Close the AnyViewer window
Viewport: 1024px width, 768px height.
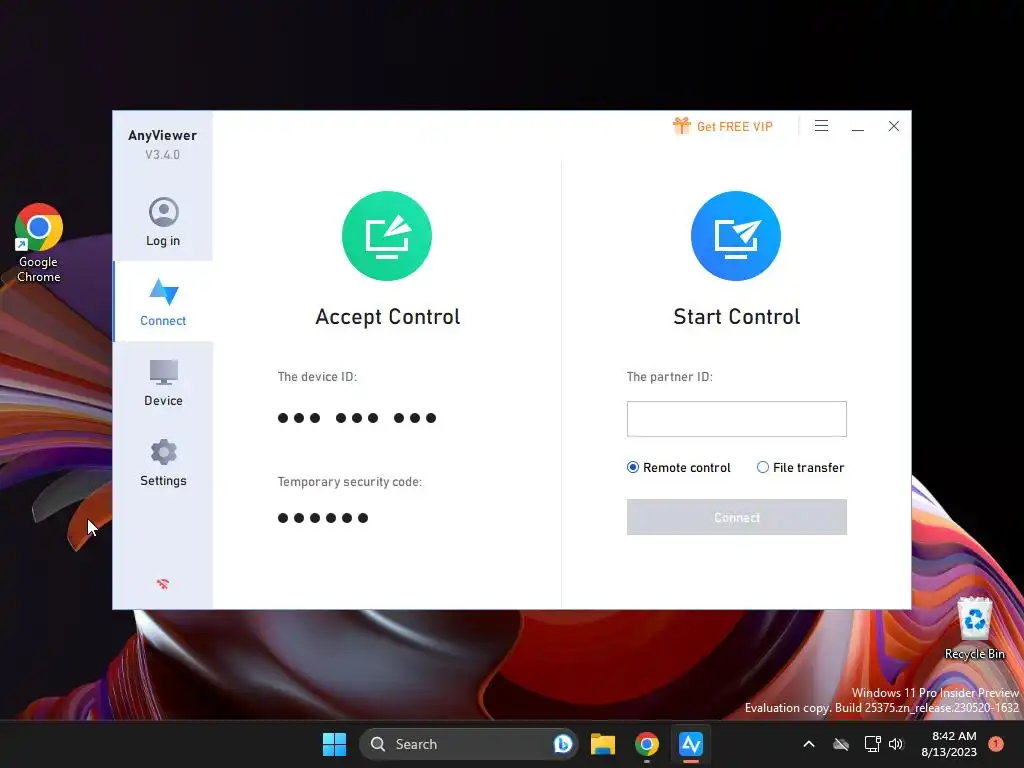[x=894, y=126]
